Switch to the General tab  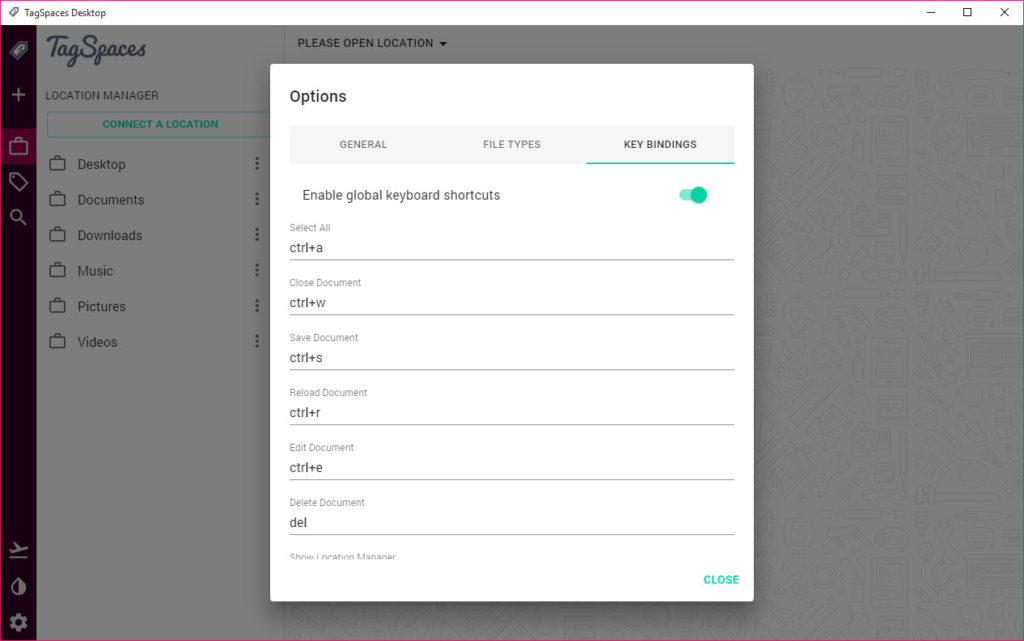coord(363,144)
